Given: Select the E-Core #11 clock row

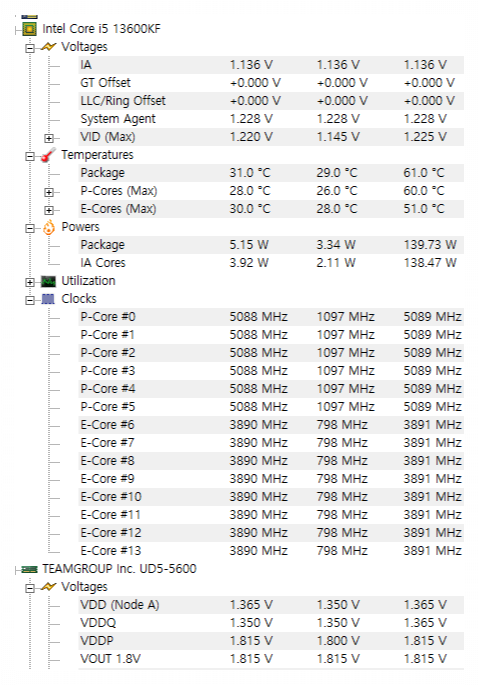Looking at the screenshot, I should point(271,515).
